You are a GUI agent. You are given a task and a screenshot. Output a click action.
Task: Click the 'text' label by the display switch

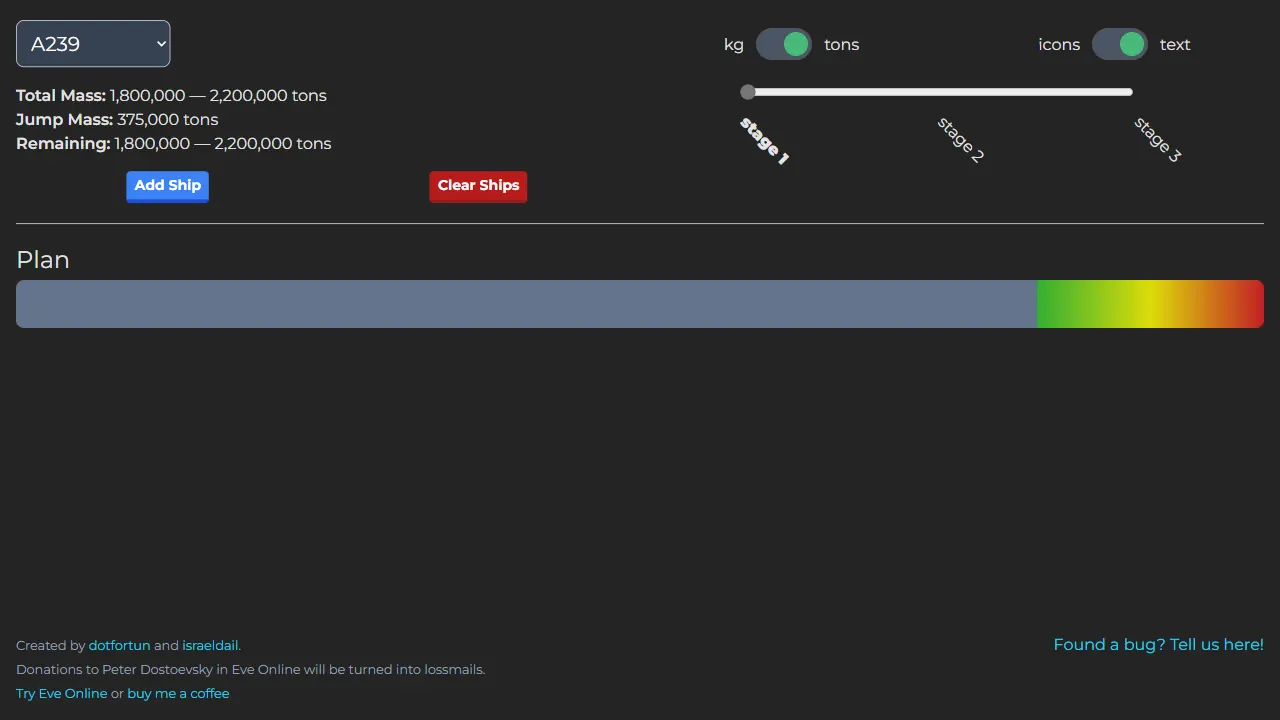(x=1175, y=45)
